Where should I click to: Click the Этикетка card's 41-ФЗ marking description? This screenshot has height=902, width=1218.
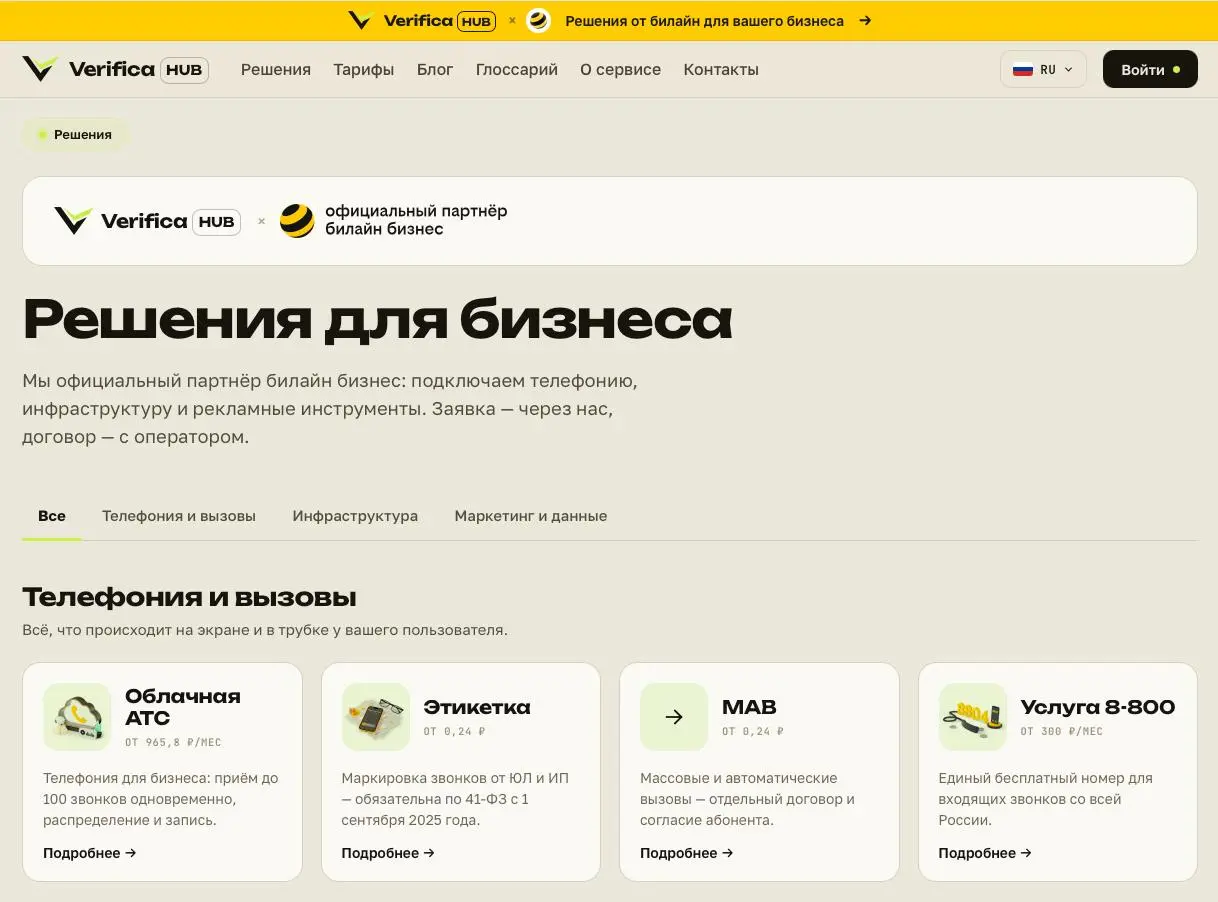pos(455,799)
